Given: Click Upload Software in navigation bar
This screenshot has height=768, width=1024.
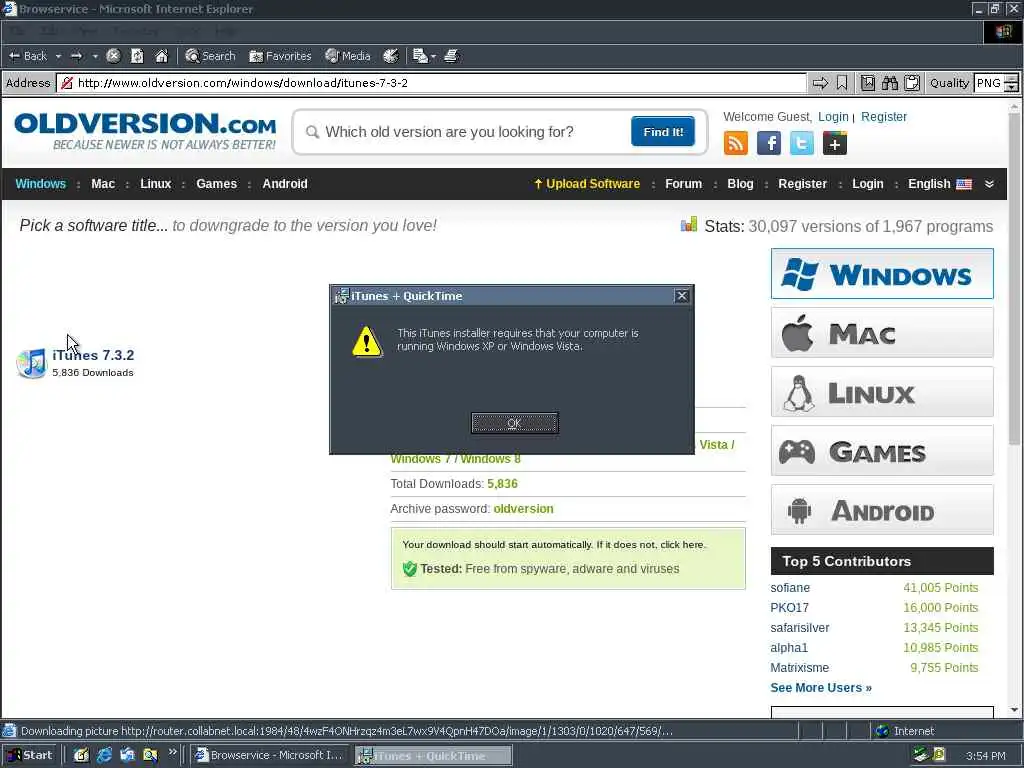Looking at the screenshot, I should pos(587,184).
